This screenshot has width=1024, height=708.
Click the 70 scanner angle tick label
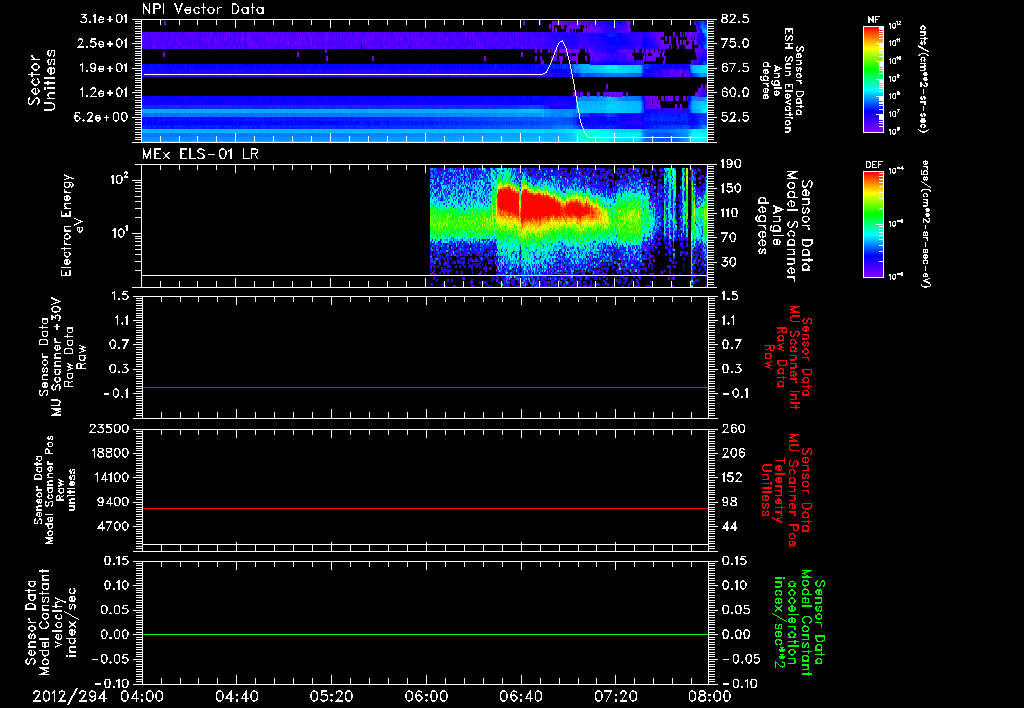[x=729, y=237]
